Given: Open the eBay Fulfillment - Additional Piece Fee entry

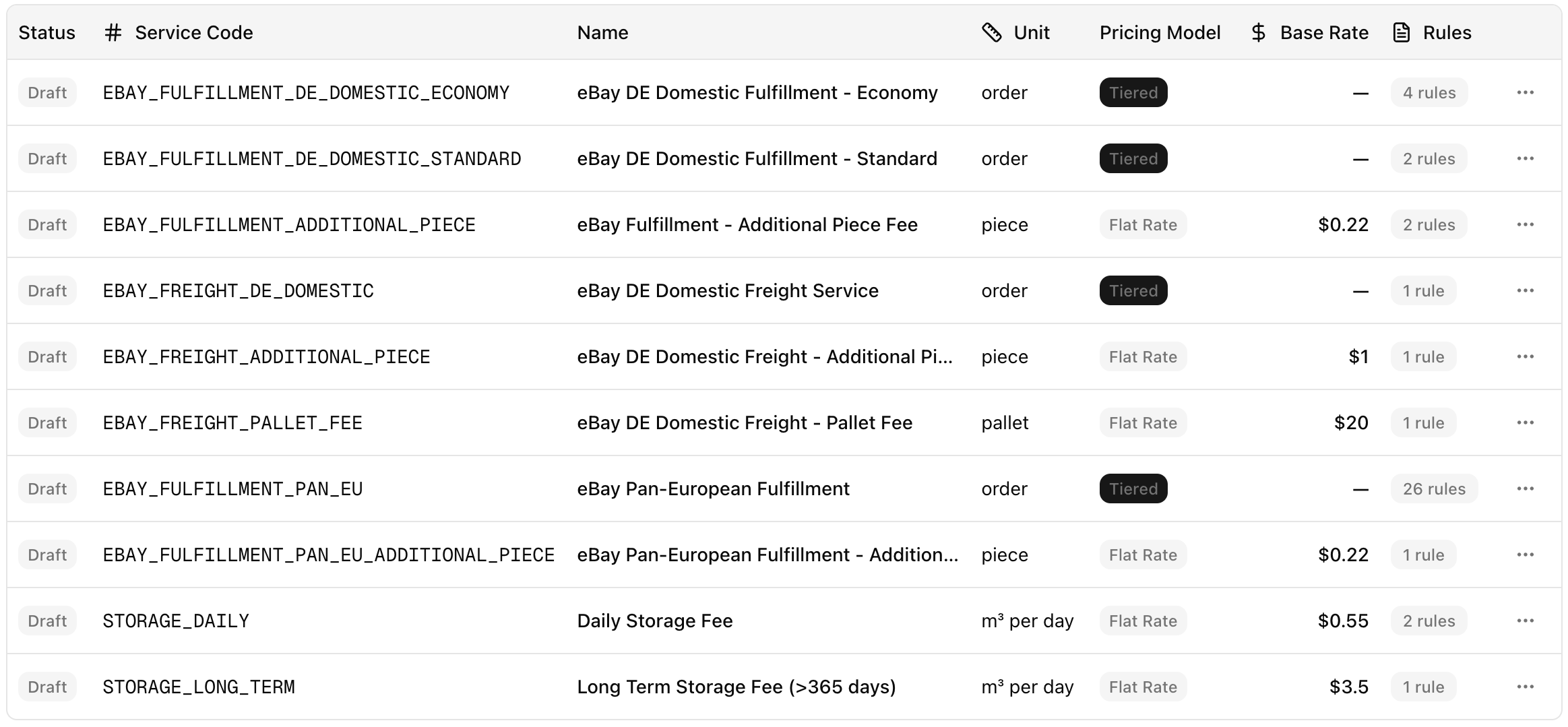Looking at the screenshot, I should coord(747,224).
